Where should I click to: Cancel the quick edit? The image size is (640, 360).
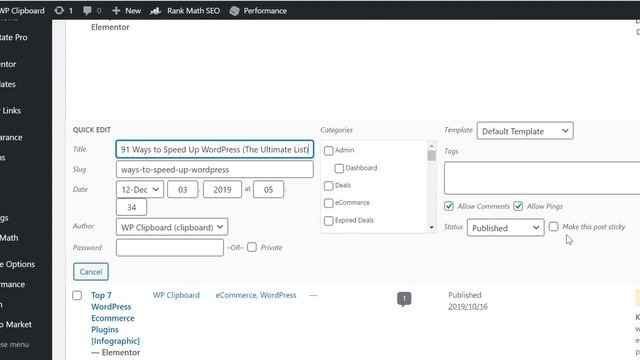[x=91, y=272]
